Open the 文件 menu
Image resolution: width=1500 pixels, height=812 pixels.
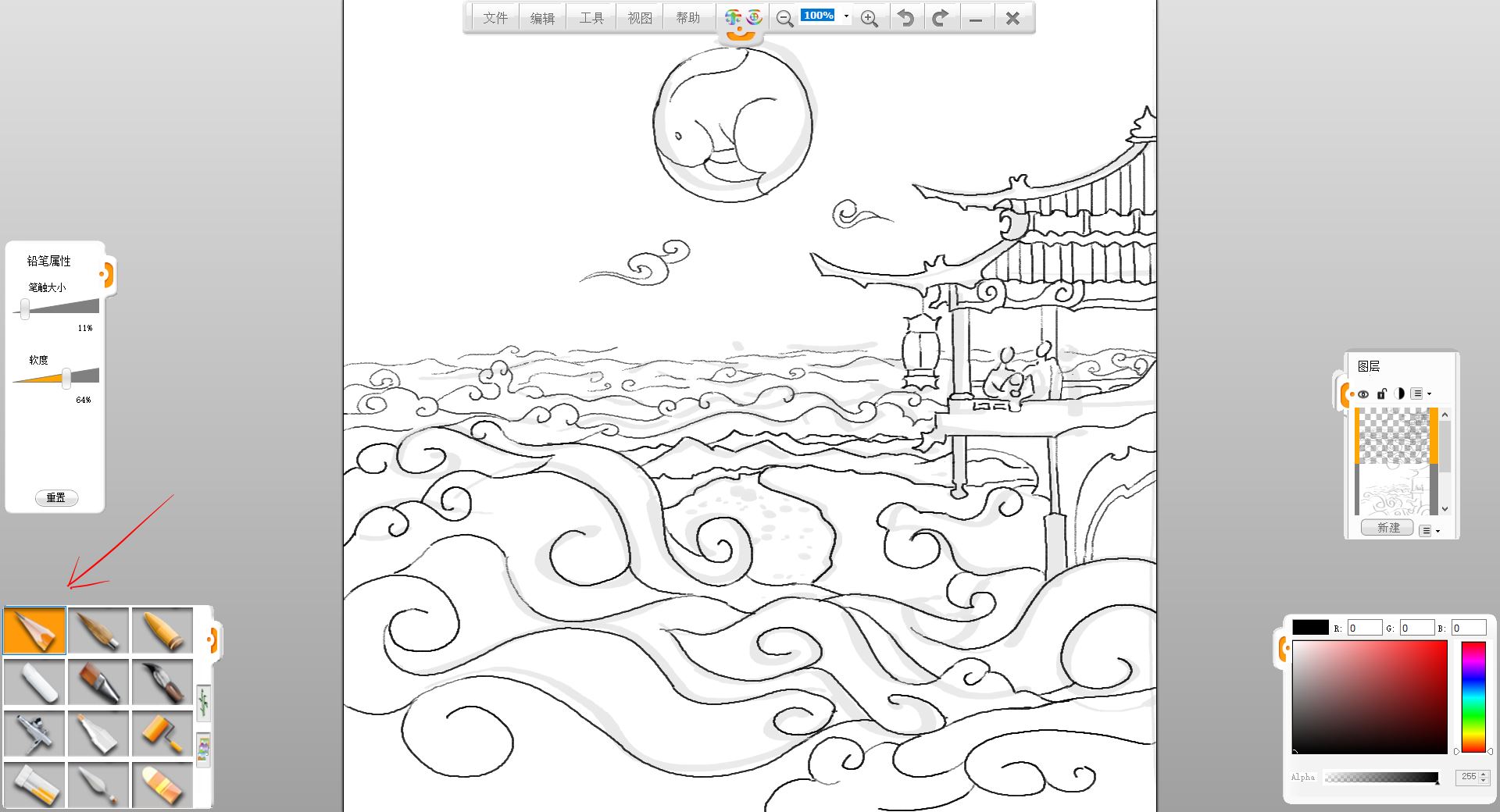click(x=495, y=18)
